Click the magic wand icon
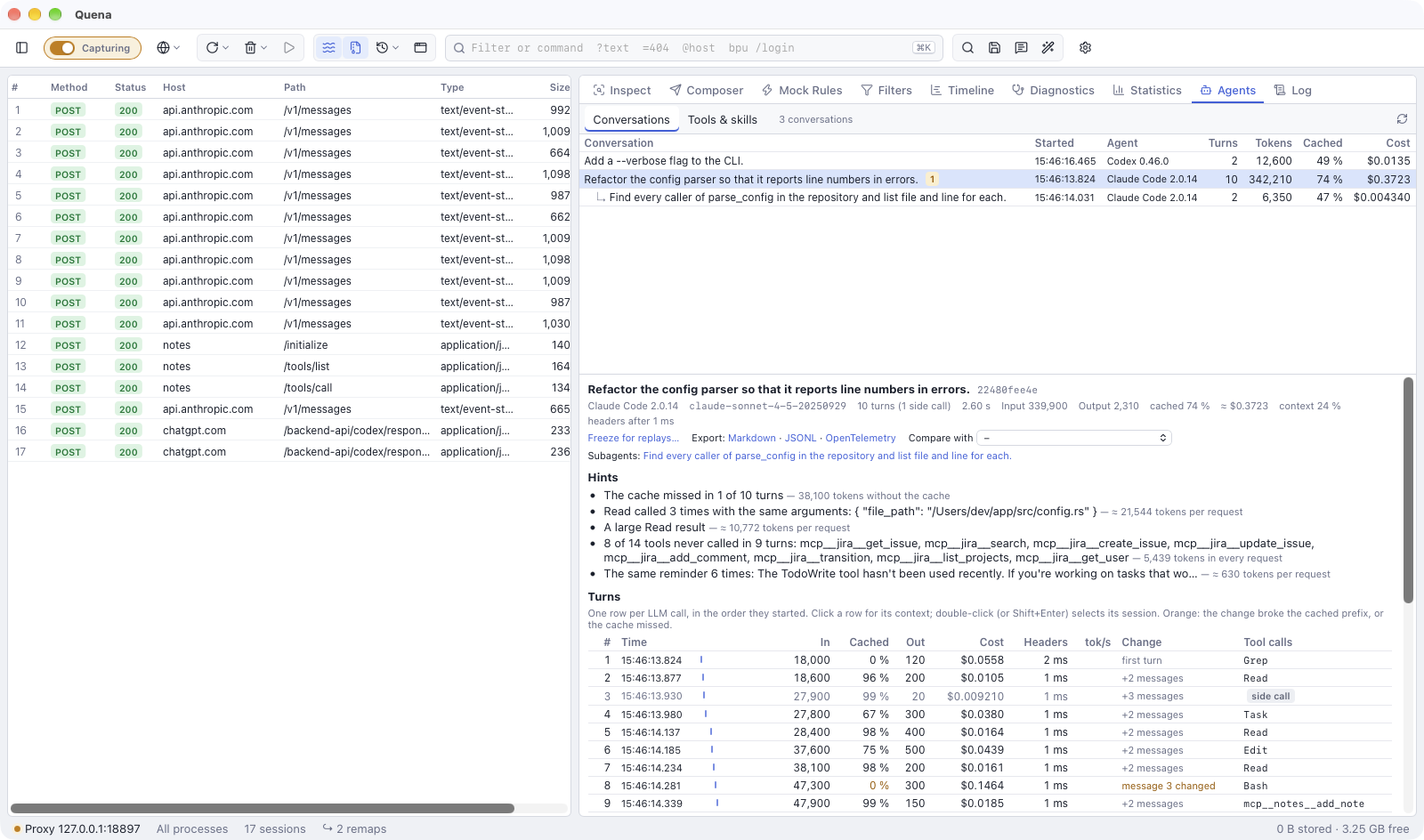 point(1048,48)
